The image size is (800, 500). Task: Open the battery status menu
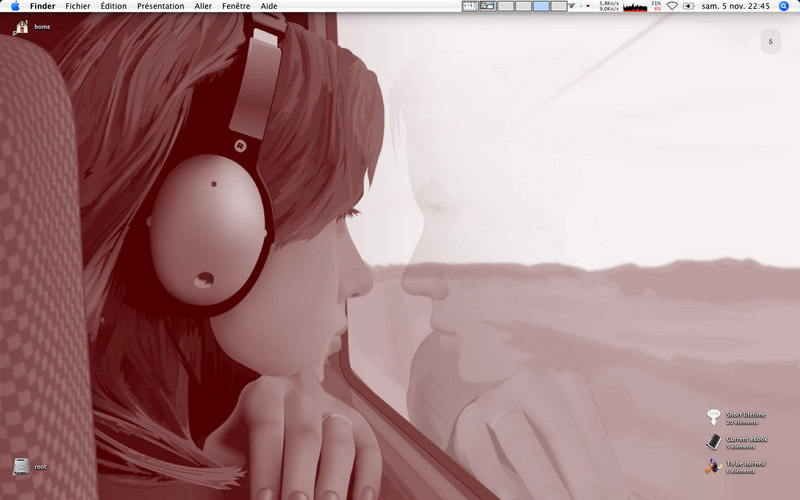click(x=689, y=6)
